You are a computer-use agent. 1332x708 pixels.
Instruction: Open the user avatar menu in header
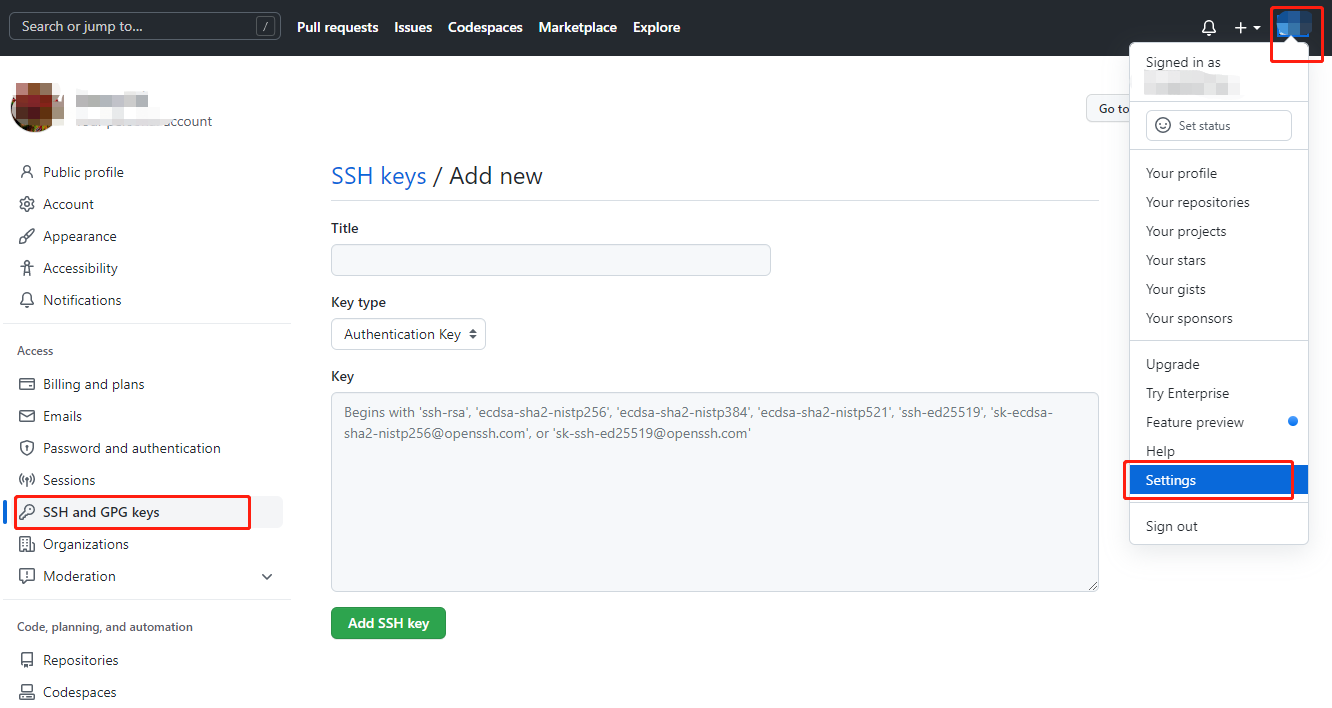coord(1294,25)
